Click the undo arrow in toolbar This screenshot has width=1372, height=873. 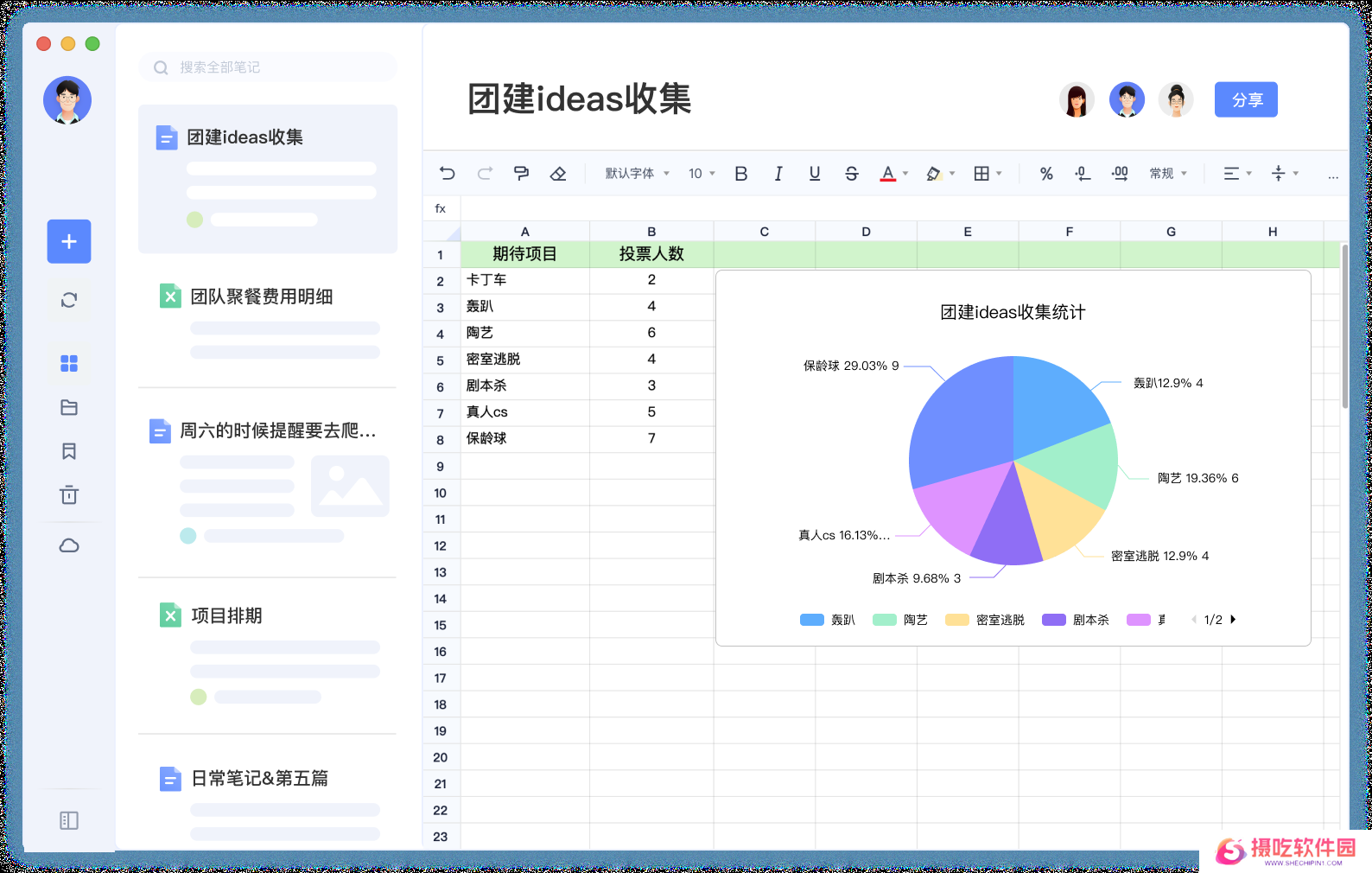447,174
